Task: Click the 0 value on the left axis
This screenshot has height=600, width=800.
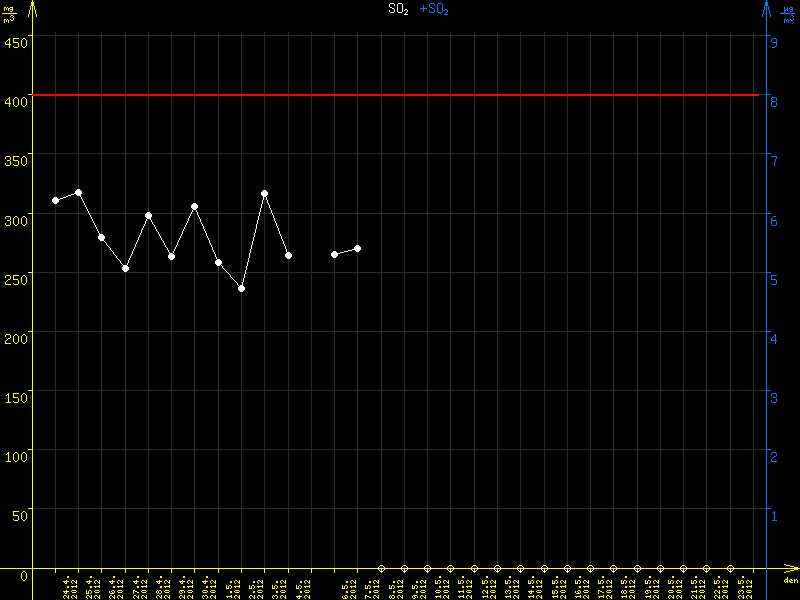Action: (24, 576)
